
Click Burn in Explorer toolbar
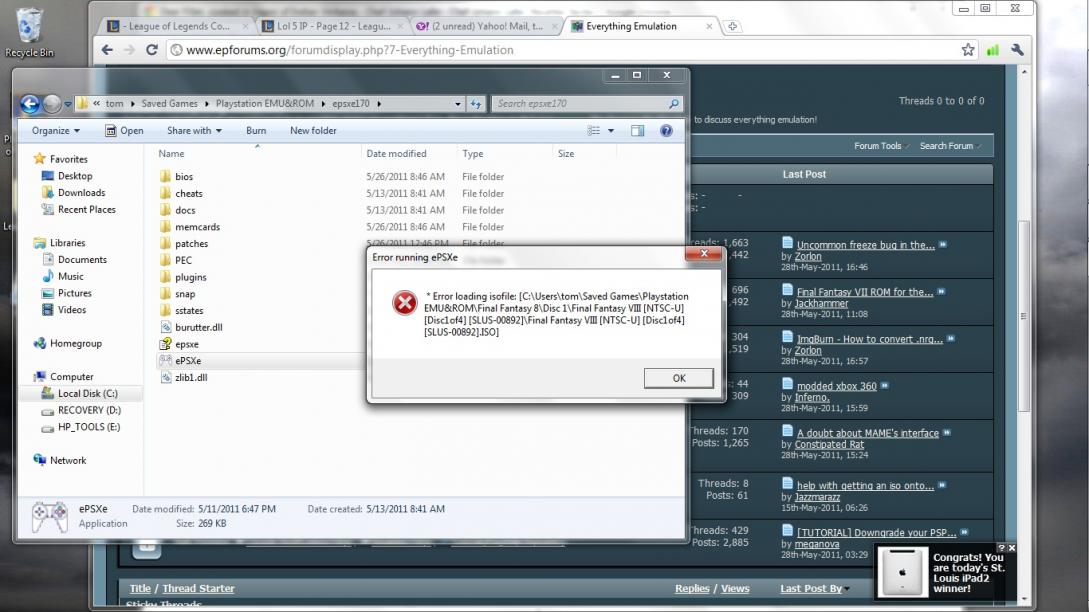coord(256,131)
